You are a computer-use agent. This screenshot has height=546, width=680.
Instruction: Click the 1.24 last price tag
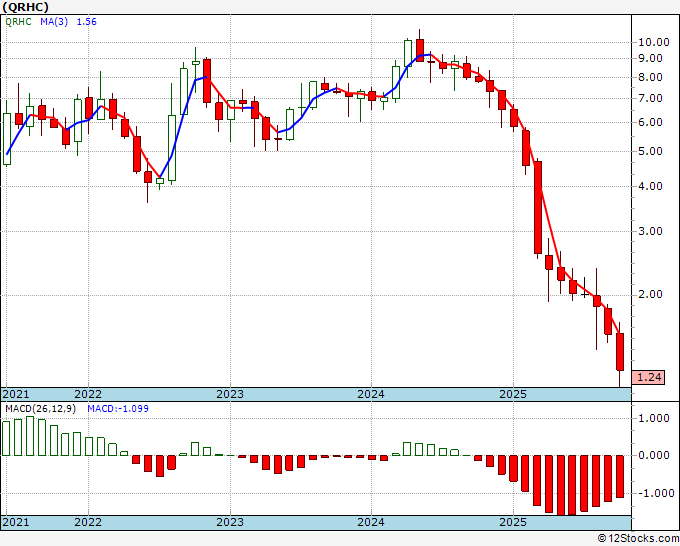pyautogui.click(x=649, y=377)
